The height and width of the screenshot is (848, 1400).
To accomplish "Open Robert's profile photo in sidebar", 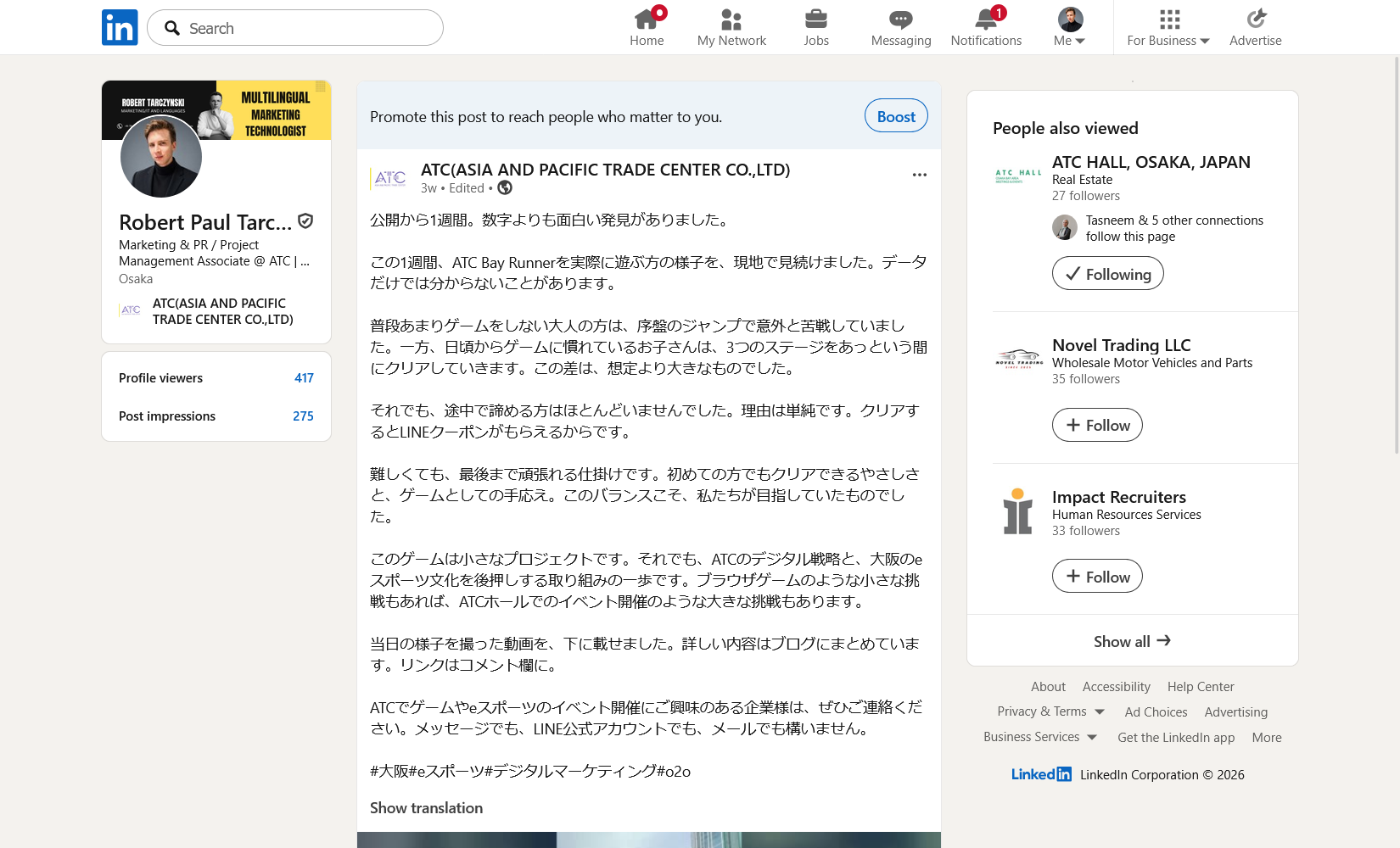I will coord(161,157).
